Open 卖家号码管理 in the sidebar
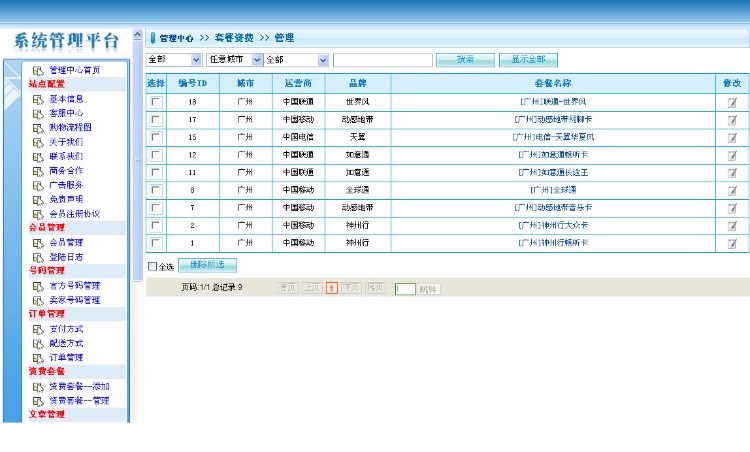750x452 pixels. (x=75, y=300)
